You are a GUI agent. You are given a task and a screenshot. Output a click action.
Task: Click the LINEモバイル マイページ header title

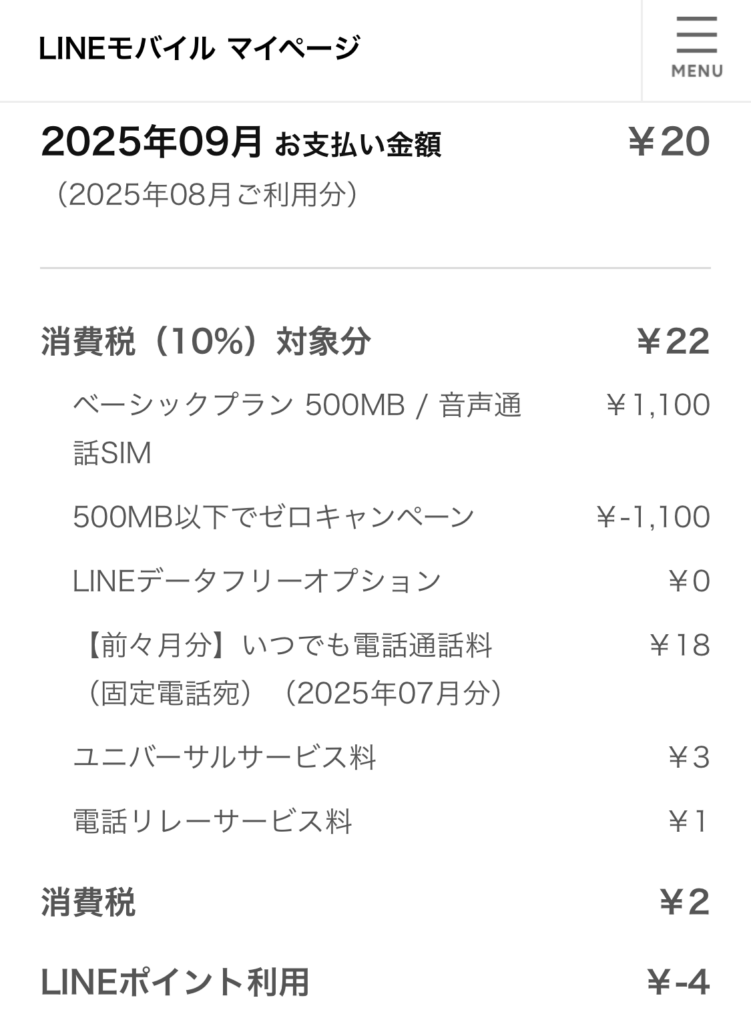(199, 48)
